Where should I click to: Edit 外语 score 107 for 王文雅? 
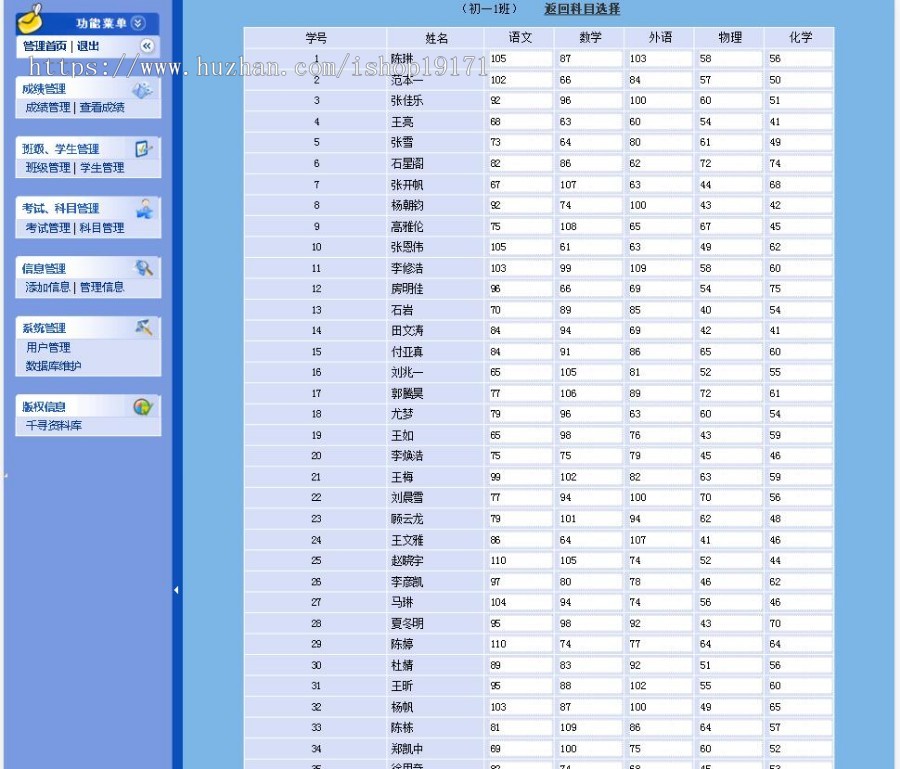(x=660, y=540)
